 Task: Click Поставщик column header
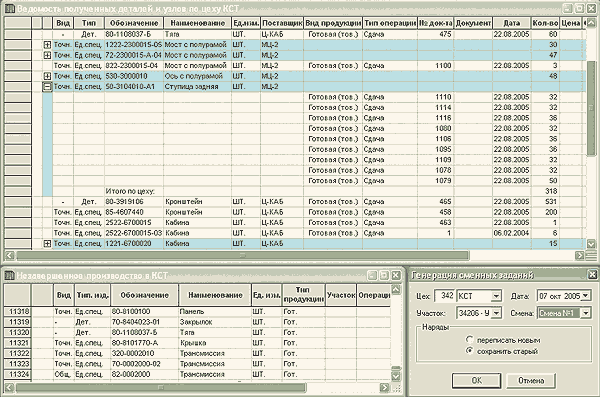[x=282, y=23]
